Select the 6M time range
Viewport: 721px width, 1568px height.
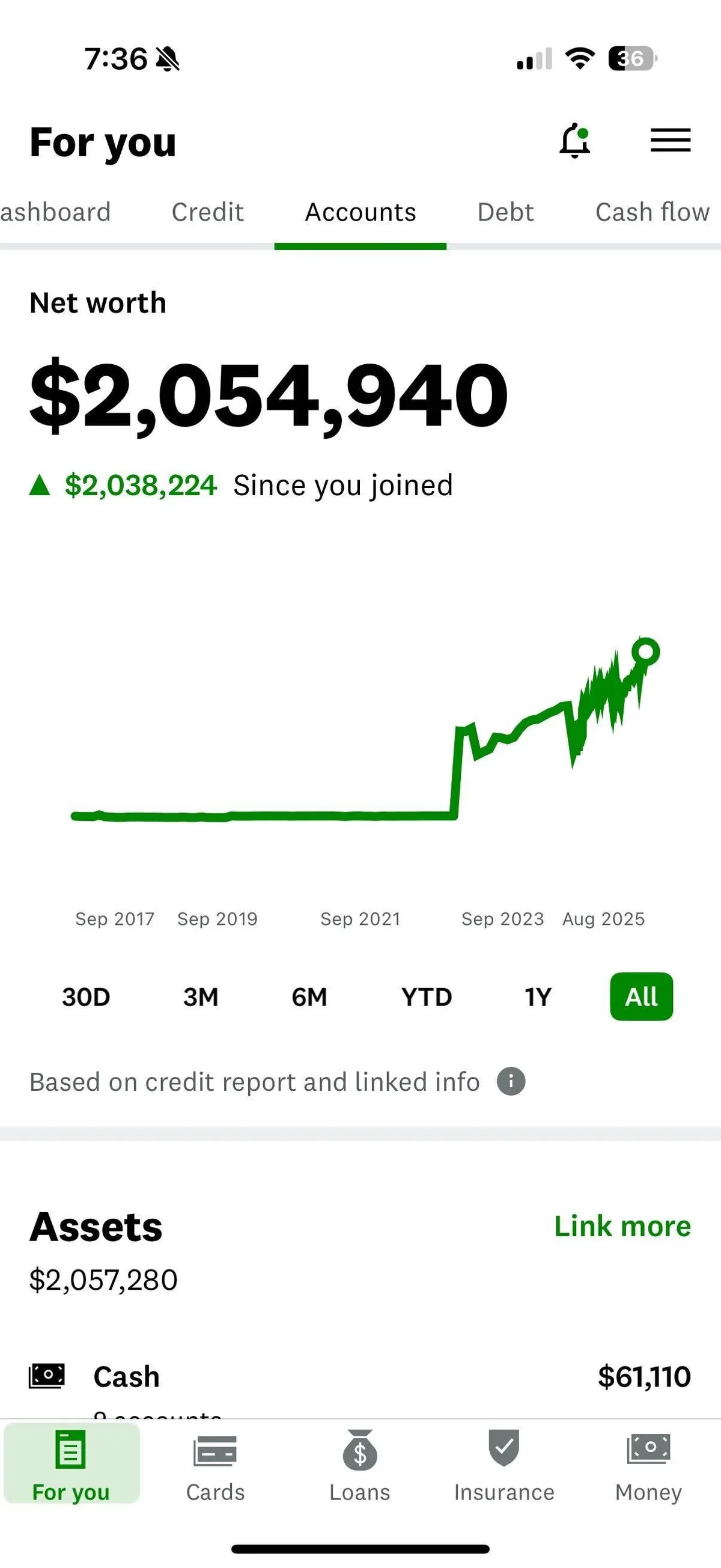pyautogui.click(x=309, y=997)
